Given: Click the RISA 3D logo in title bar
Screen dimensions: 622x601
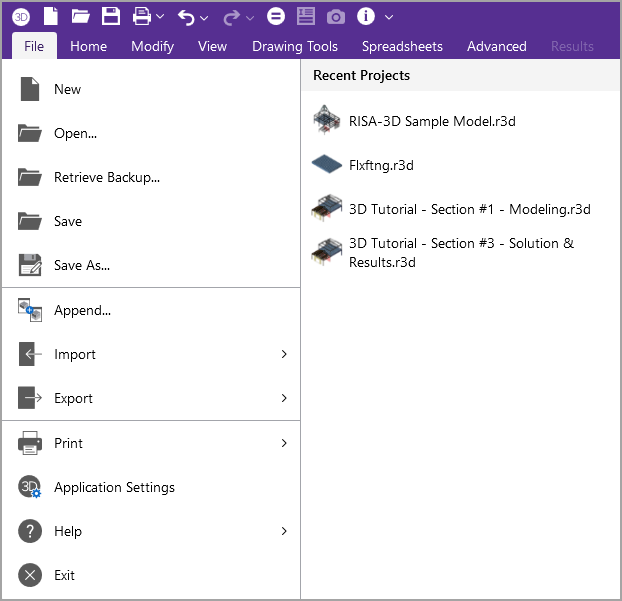Looking at the screenshot, I should coord(20,16).
